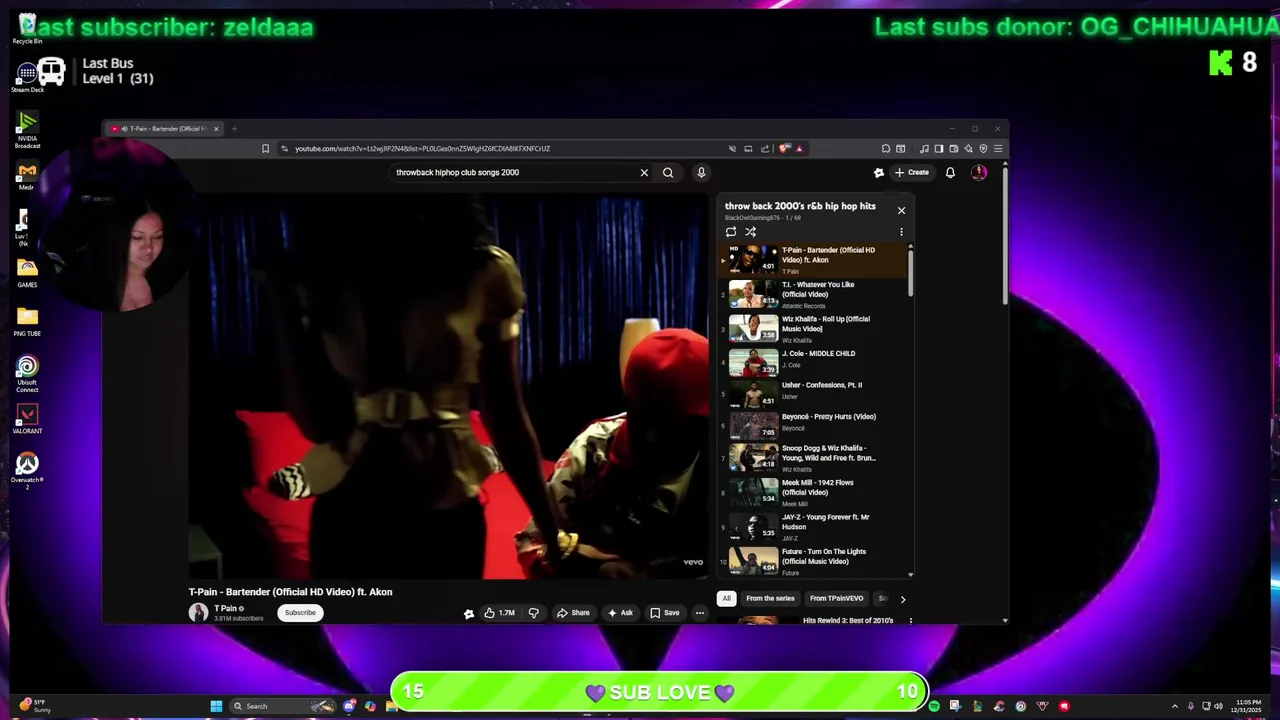Open a new browser tab
The height and width of the screenshot is (720, 1280).
click(x=234, y=129)
